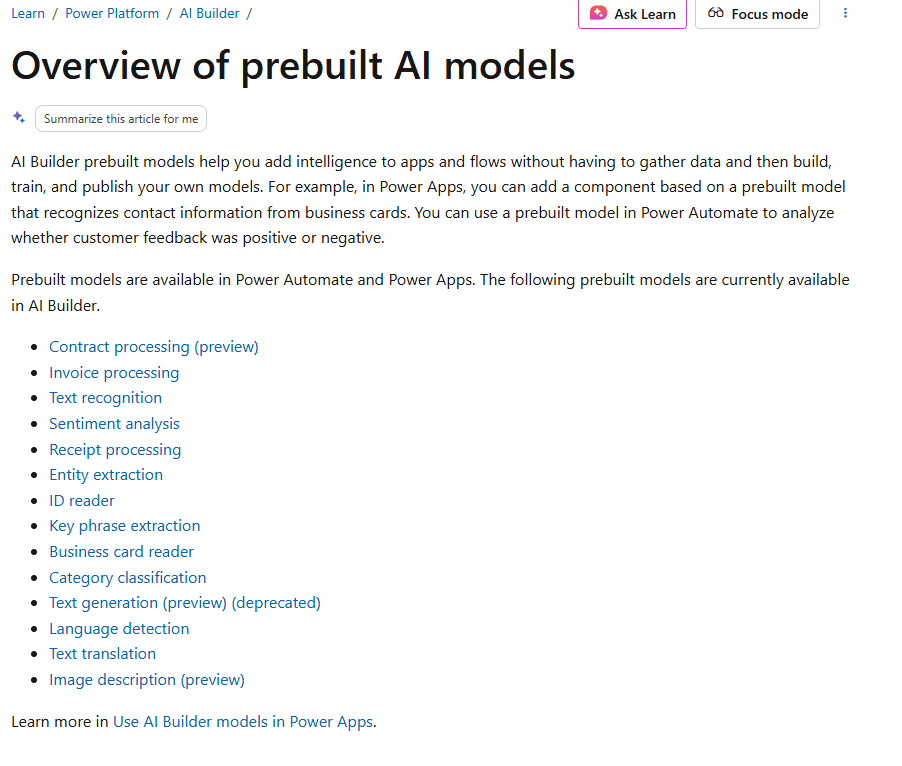Navigate to Learn in the breadcrumb

(x=27, y=13)
